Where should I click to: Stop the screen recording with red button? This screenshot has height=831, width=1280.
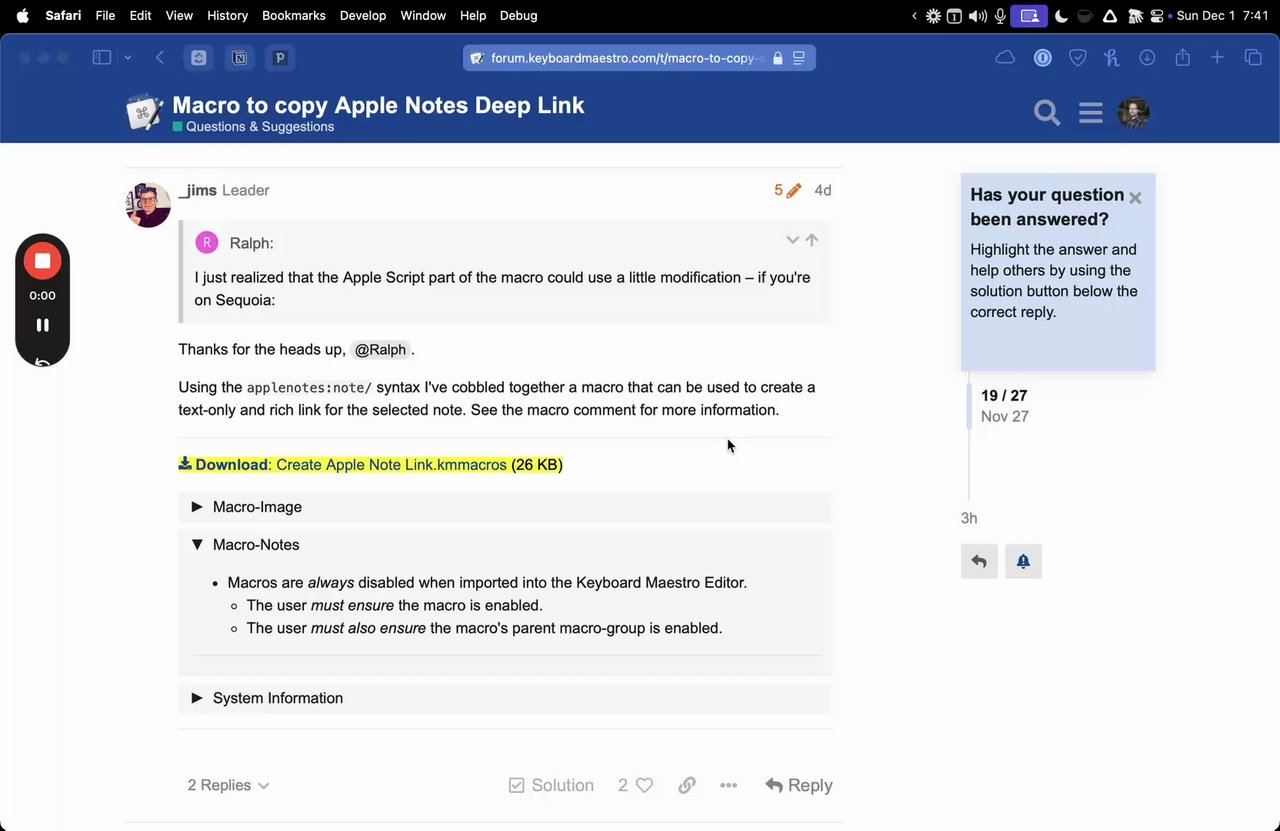pyautogui.click(x=42, y=261)
